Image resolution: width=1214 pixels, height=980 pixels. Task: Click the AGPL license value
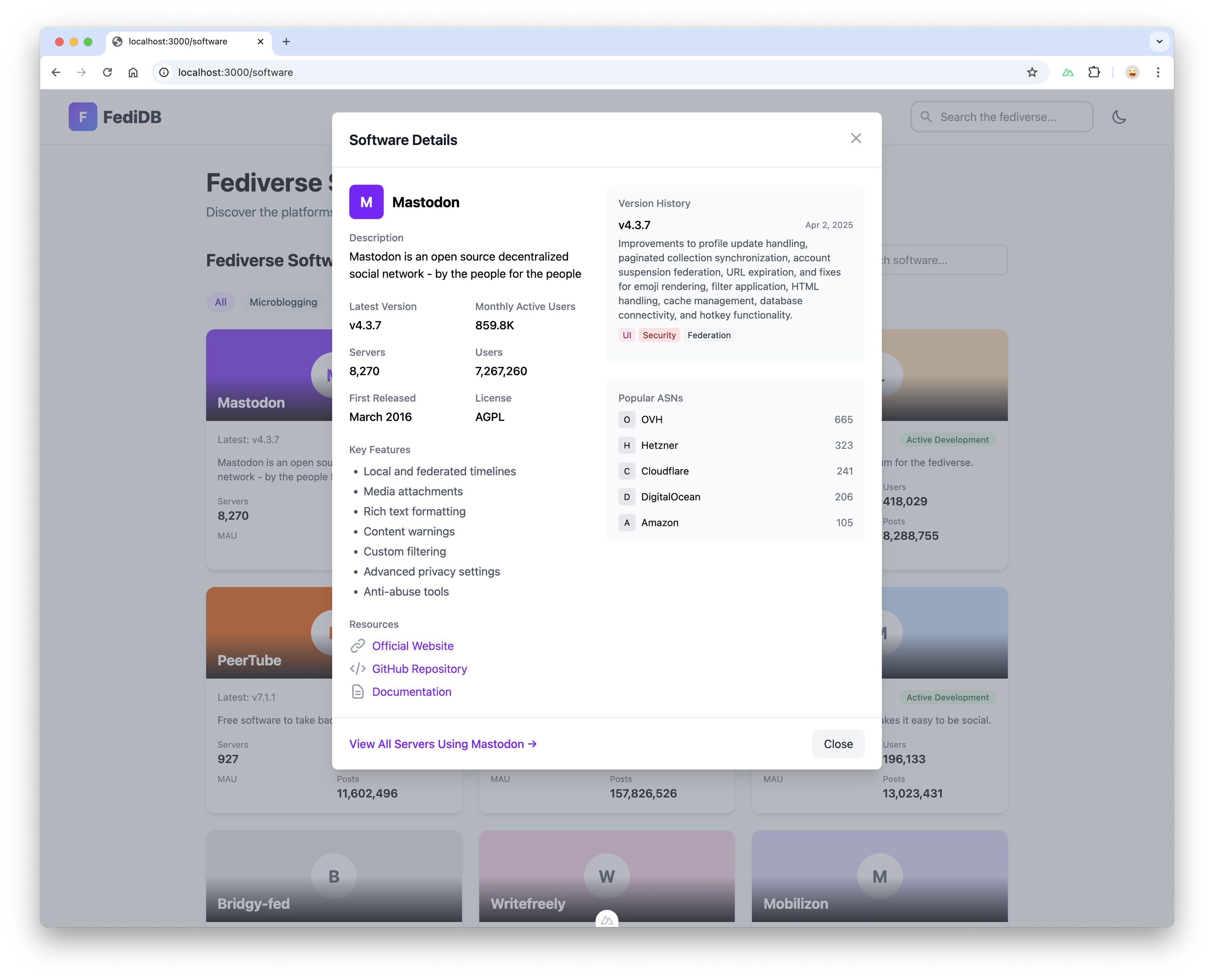click(489, 417)
